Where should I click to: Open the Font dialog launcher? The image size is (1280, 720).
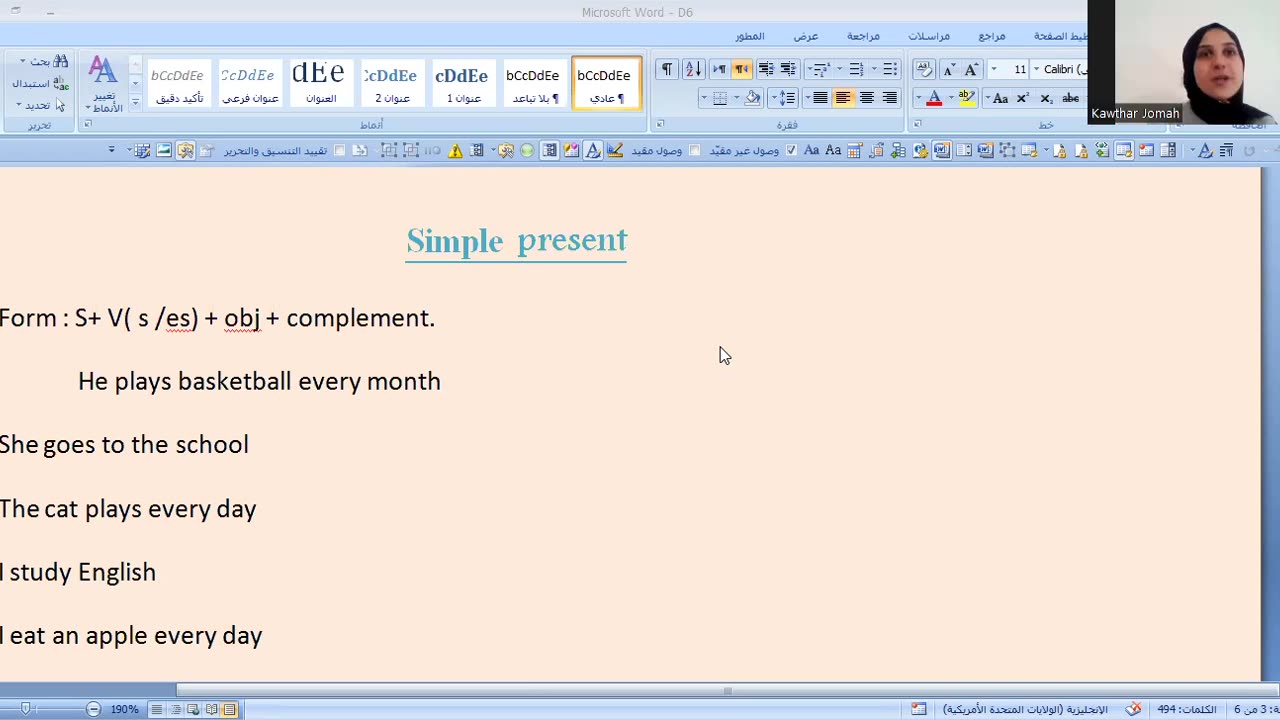coord(917,124)
